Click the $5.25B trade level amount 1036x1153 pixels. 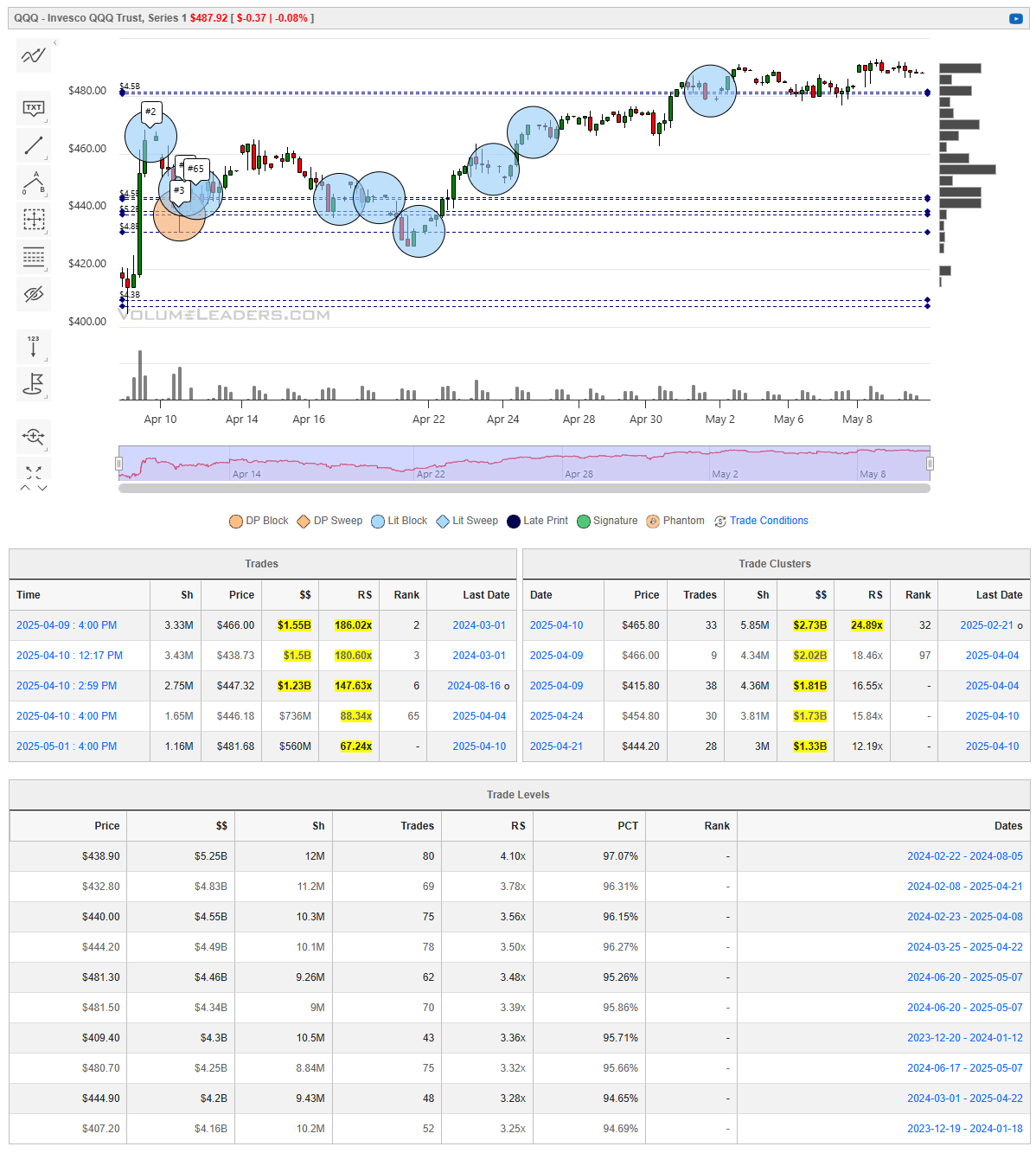[x=211, y=856]
